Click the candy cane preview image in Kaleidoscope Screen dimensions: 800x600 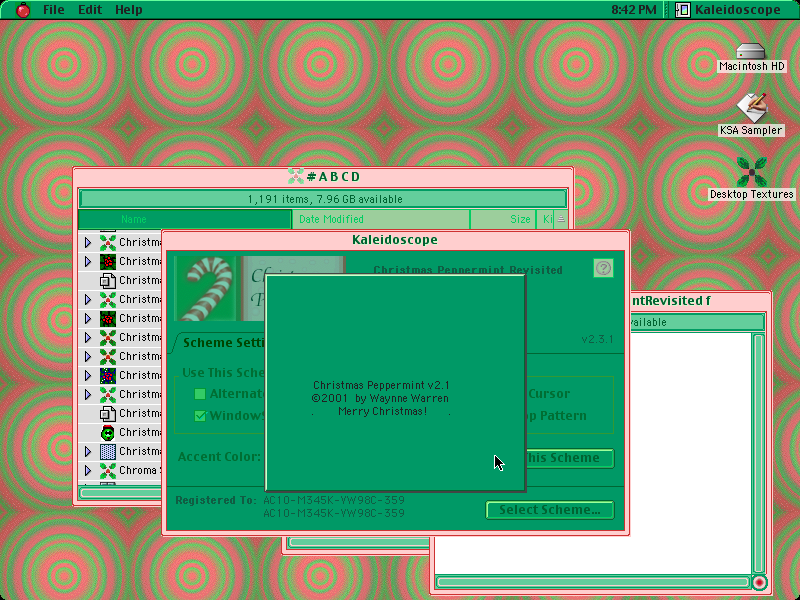tap(205, 288)
